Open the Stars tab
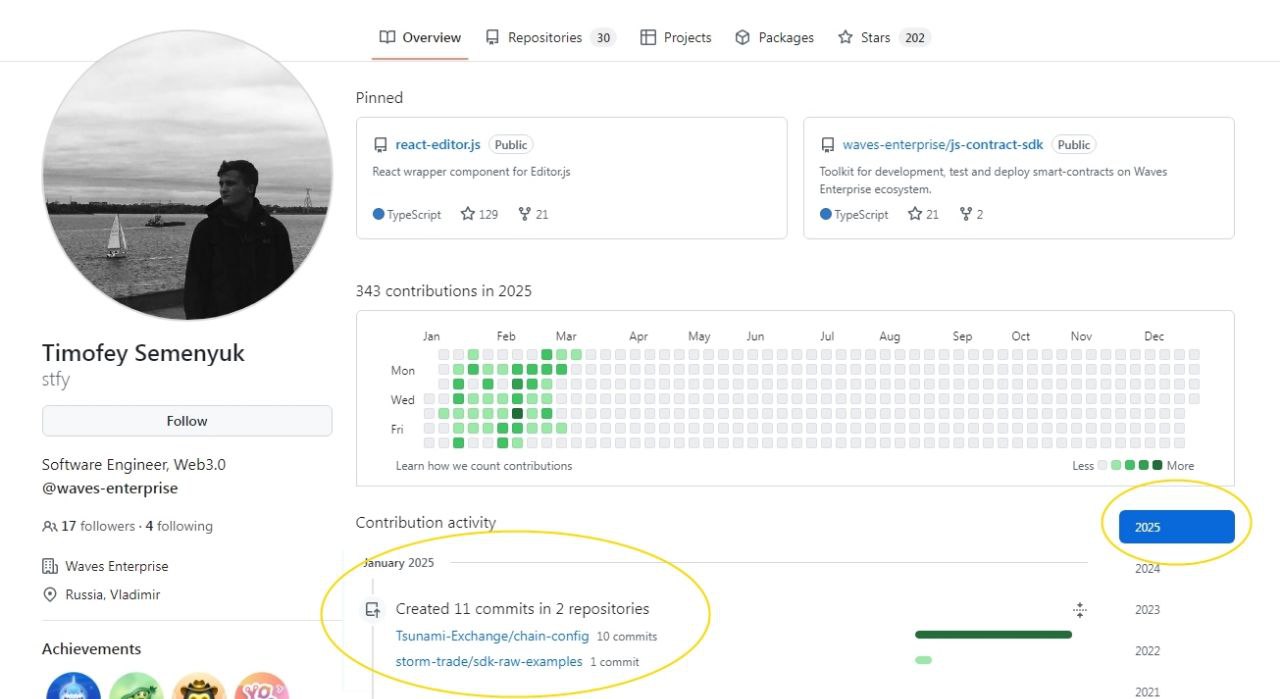 tap(884, 38)
